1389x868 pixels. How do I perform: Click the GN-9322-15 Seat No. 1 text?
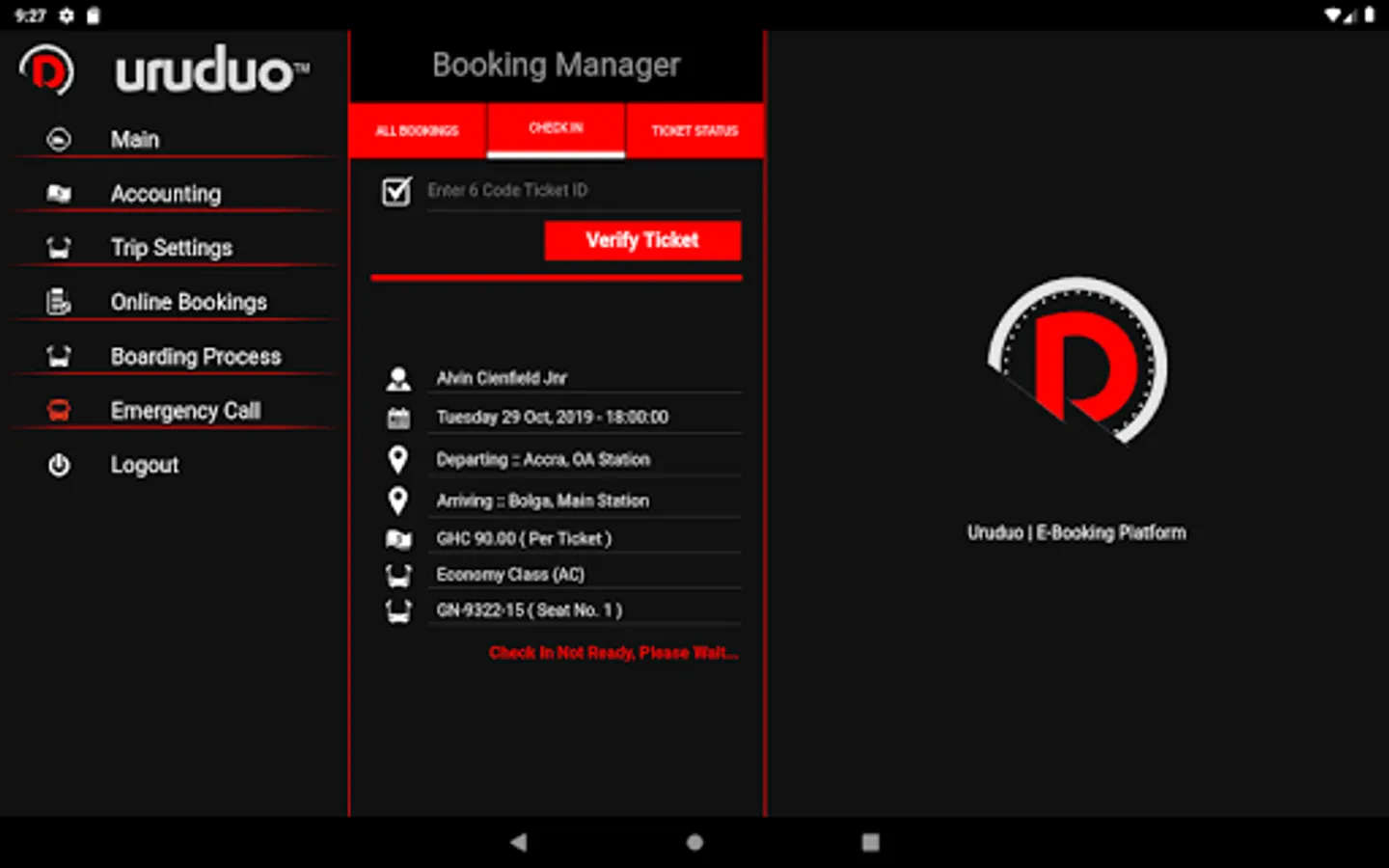click(x=530, y=610)
